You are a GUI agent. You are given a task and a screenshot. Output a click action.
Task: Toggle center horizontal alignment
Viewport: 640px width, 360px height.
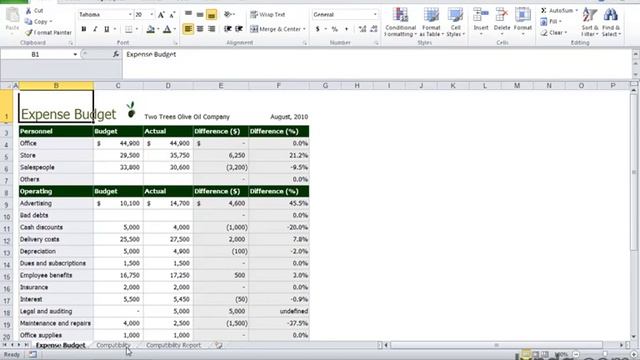200,29
